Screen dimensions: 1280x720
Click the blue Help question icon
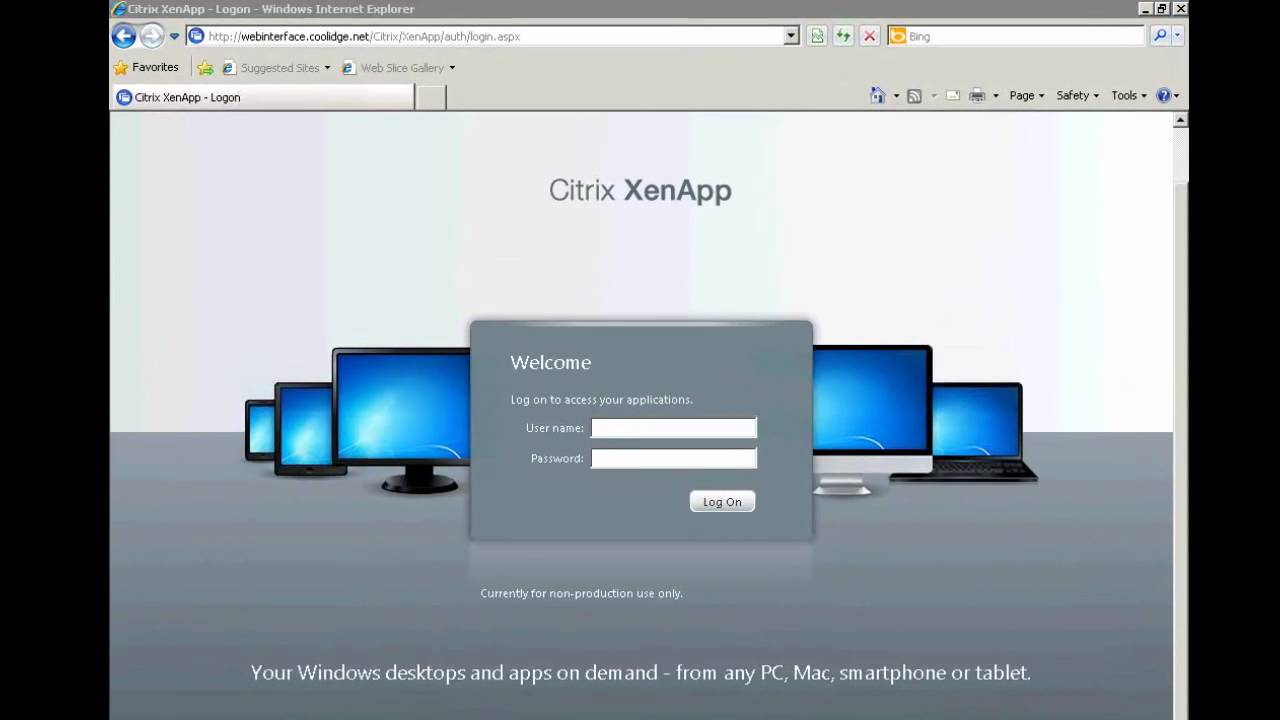pos(1164,96)
